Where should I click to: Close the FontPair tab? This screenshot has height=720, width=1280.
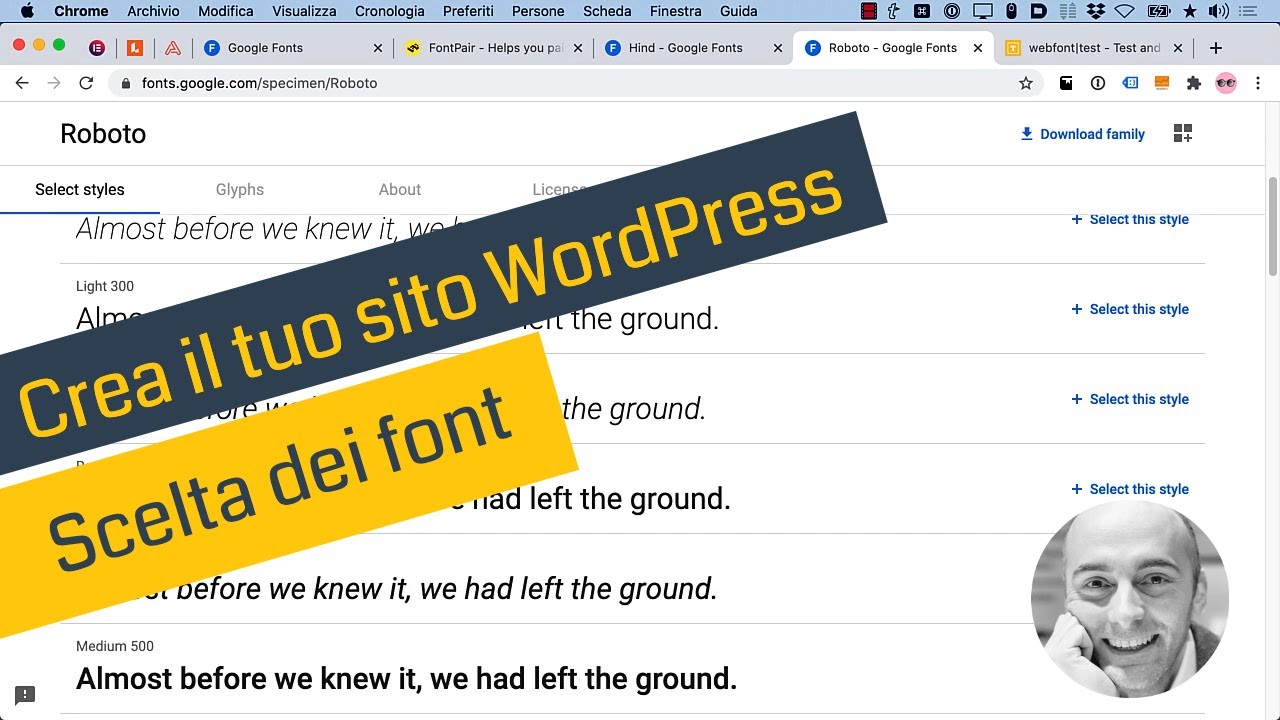pos(578,48)
